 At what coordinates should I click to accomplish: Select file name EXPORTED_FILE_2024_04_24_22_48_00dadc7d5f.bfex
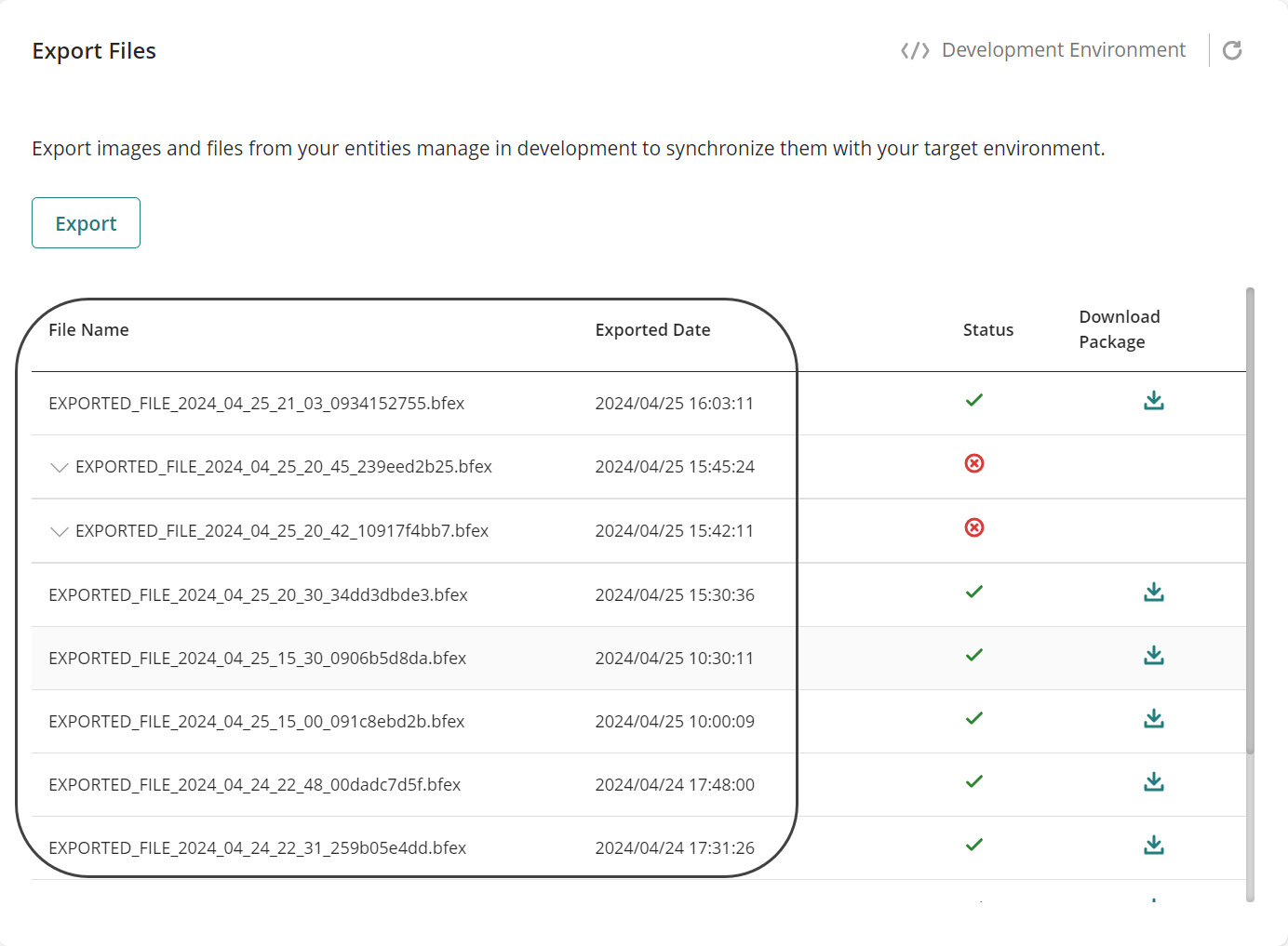click(x=254, y=785)
